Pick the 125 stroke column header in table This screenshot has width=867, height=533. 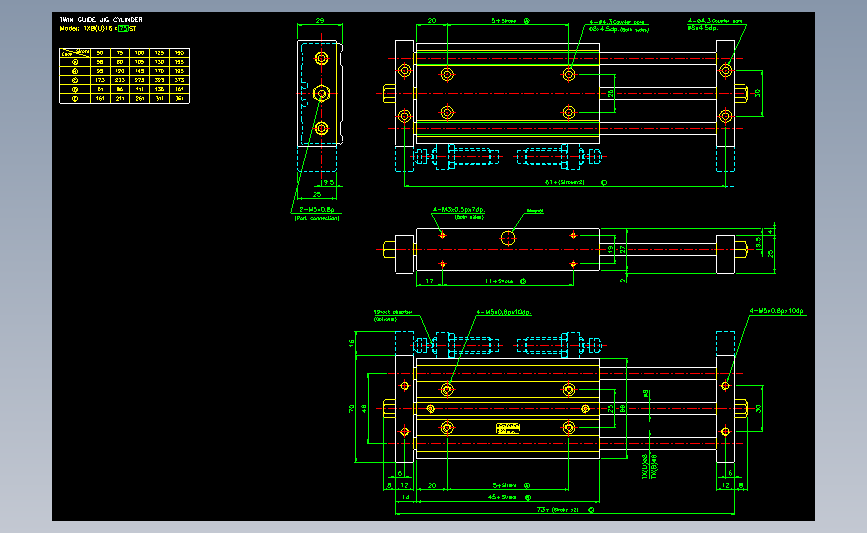[x=159, y=53]
